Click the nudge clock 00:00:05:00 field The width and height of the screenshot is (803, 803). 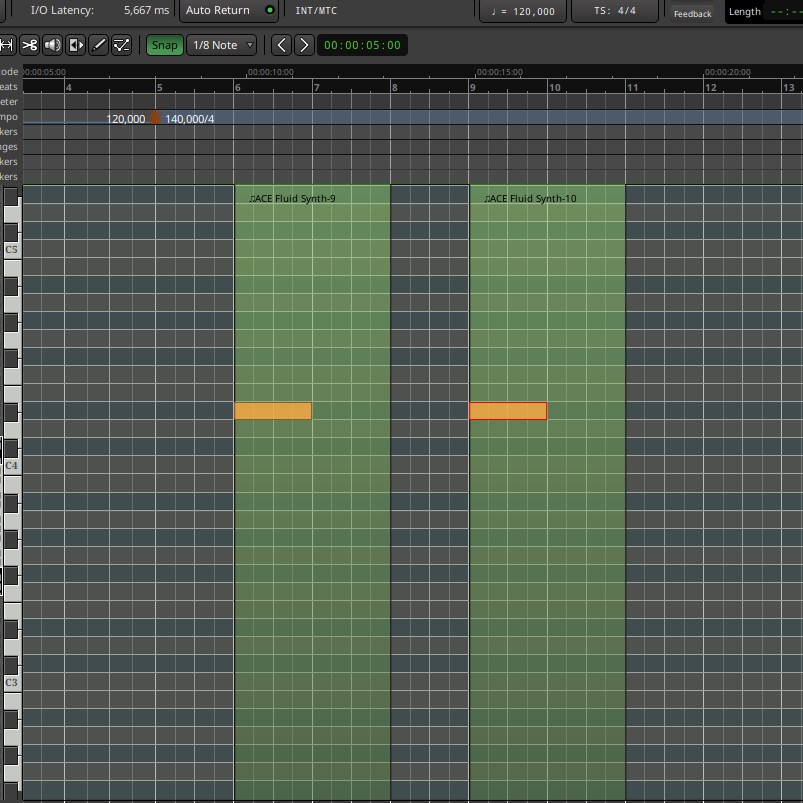pyautogui.click(x=362, y=45)
